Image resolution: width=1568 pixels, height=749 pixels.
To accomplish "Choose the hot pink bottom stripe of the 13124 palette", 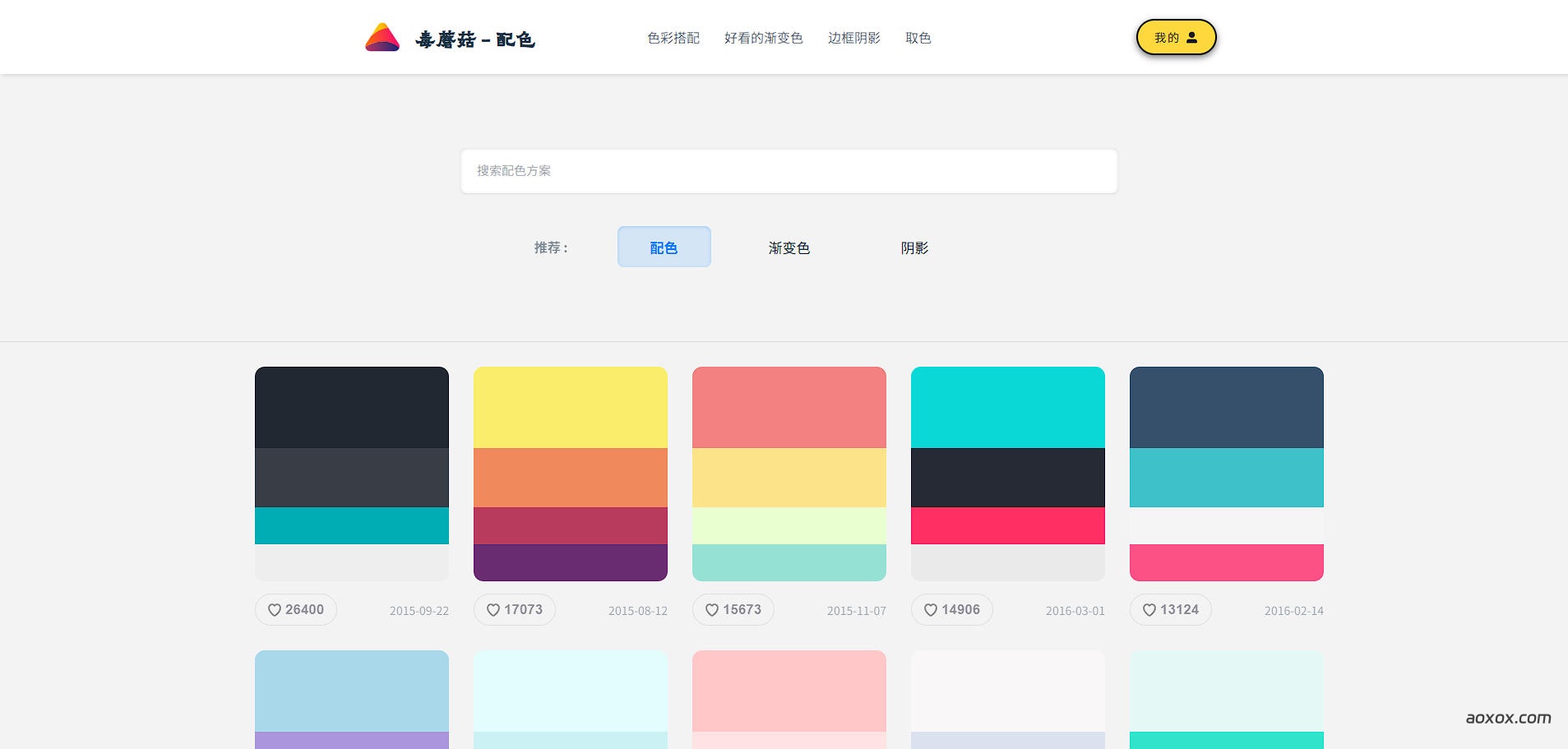I will coord(1226,562).
